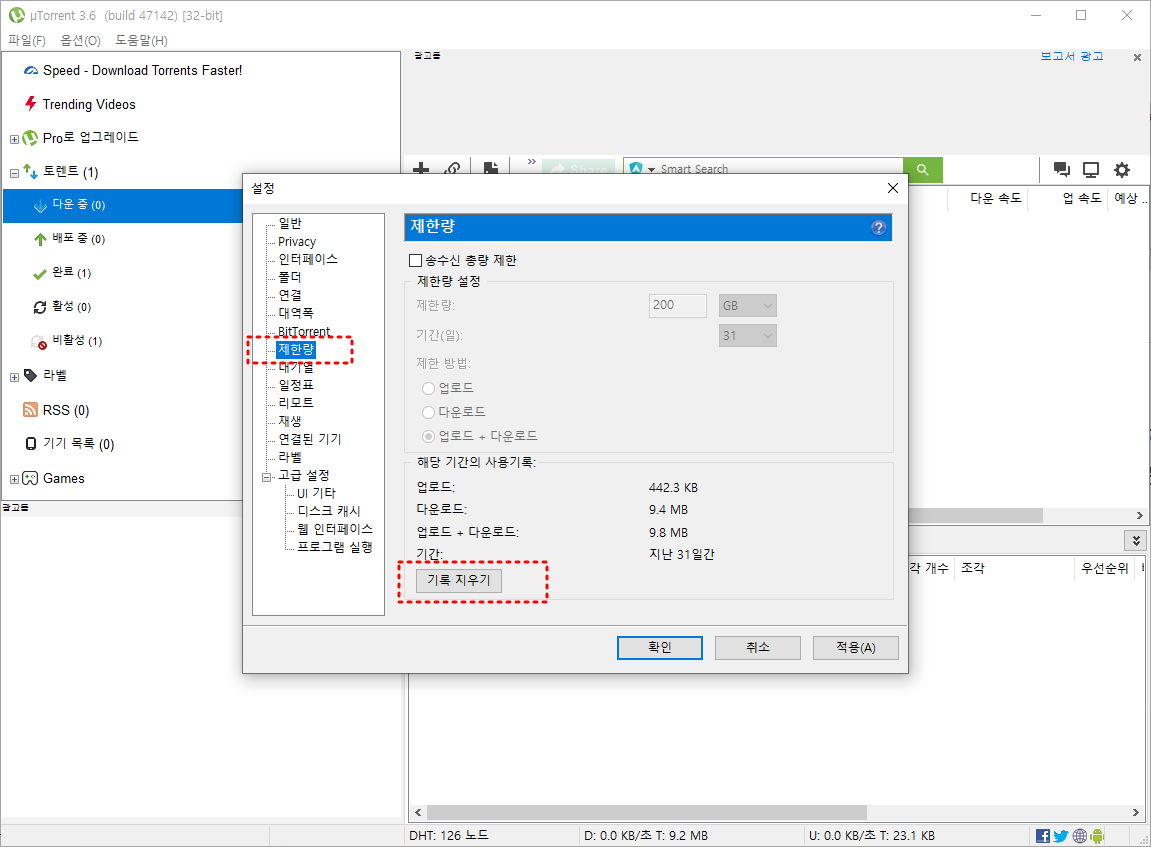Viewport: 1151px width, 847px height.
Task: Click the collapse detail pane double-chevron button
Action: [x=1136, y=540]
